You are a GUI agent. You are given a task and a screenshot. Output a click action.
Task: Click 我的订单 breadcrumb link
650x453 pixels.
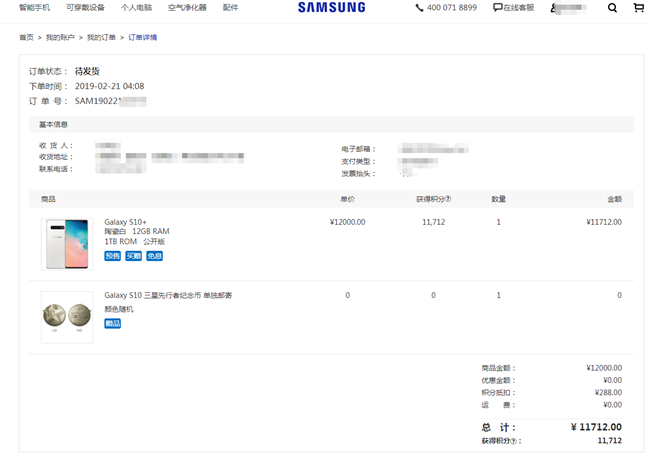101,38
